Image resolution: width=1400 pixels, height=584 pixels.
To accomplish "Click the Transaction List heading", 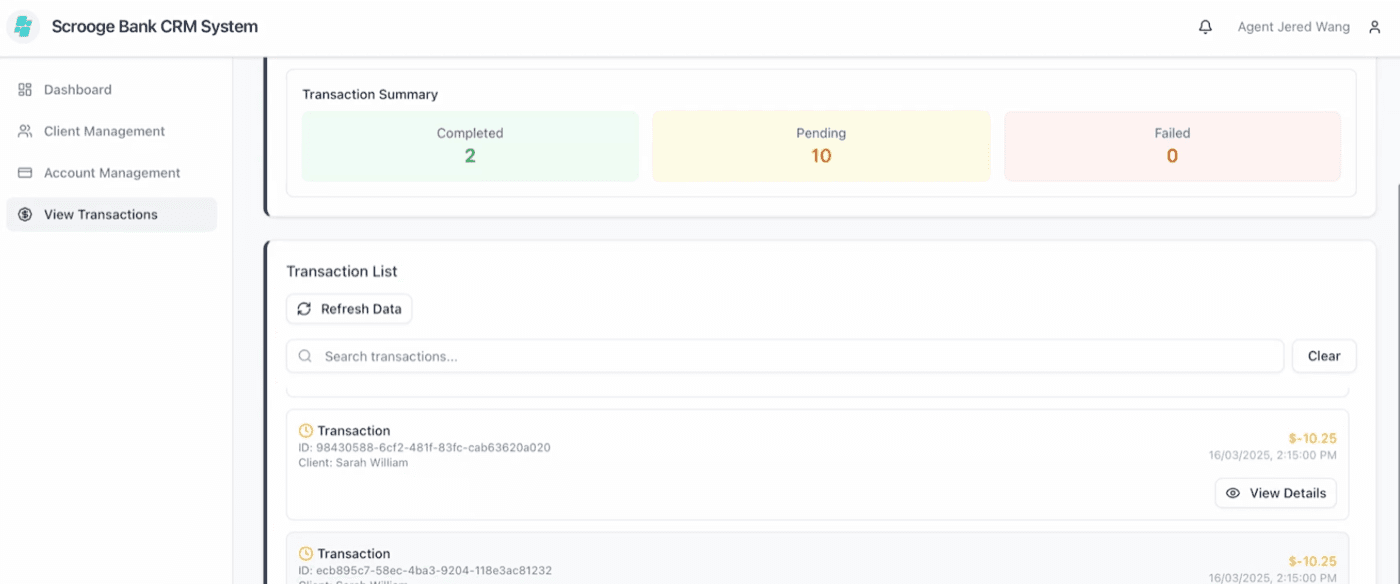I will [x=342, y=271].
